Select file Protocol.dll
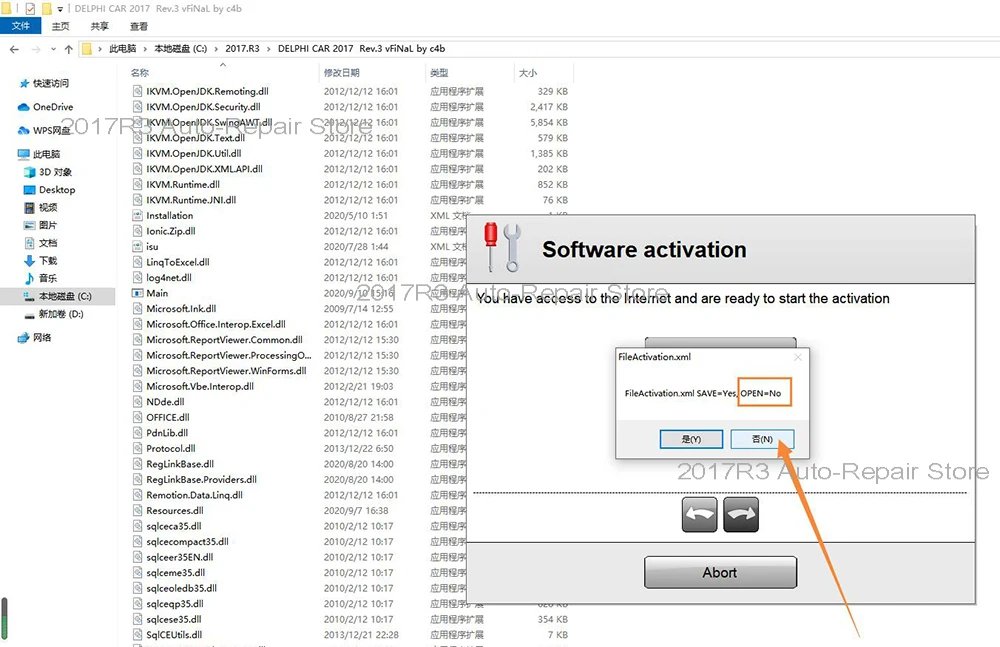Screen dimensions: 1000x647 [171, 449]
